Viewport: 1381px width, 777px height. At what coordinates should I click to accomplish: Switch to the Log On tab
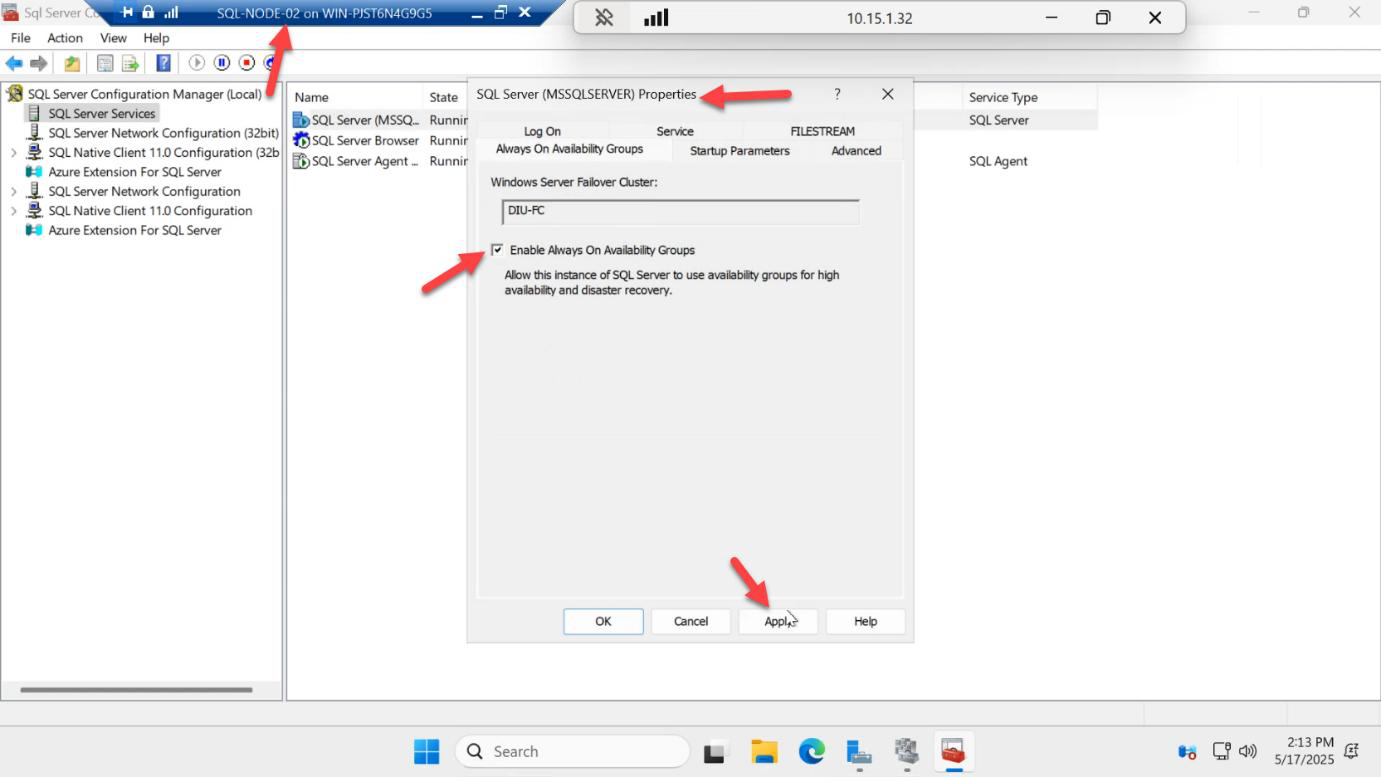tap(543, 131)
